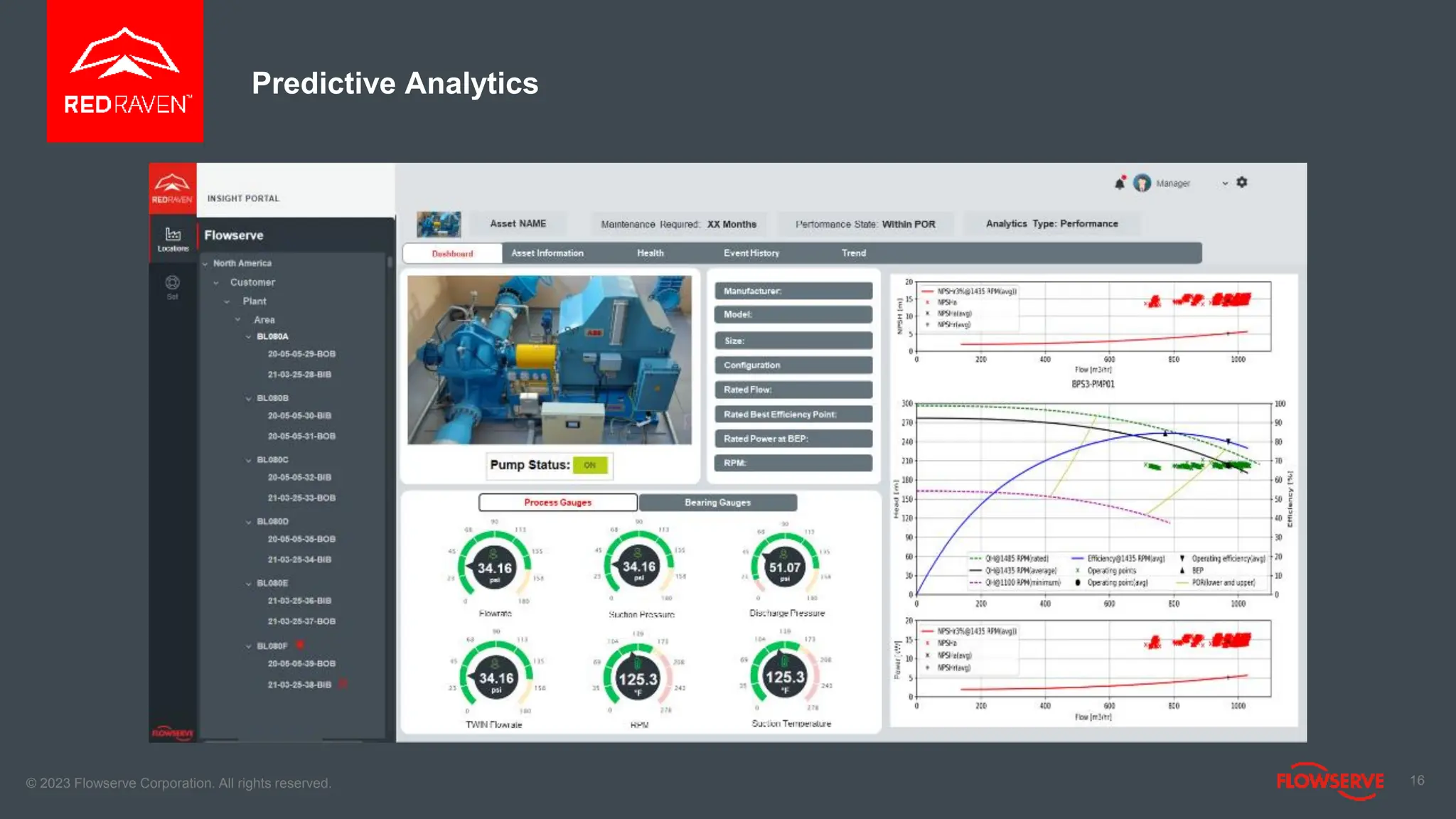
Task: Collapse the BL080B group
Action: (248, 399)
